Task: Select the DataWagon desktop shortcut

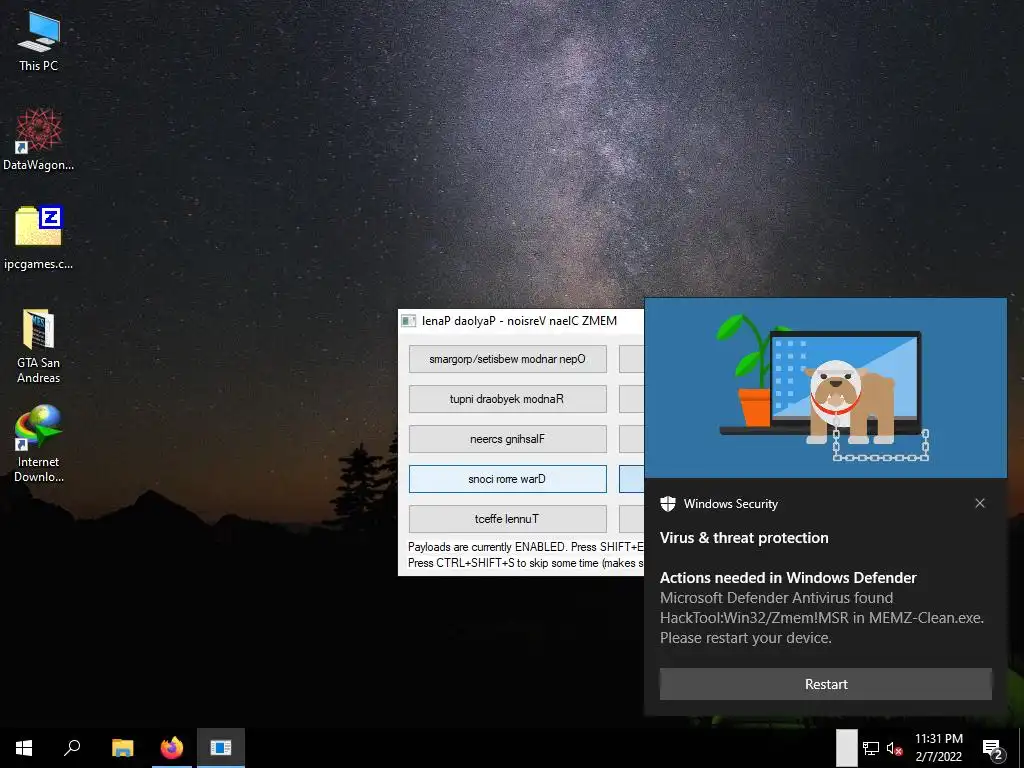Action: tap(39, 139)
